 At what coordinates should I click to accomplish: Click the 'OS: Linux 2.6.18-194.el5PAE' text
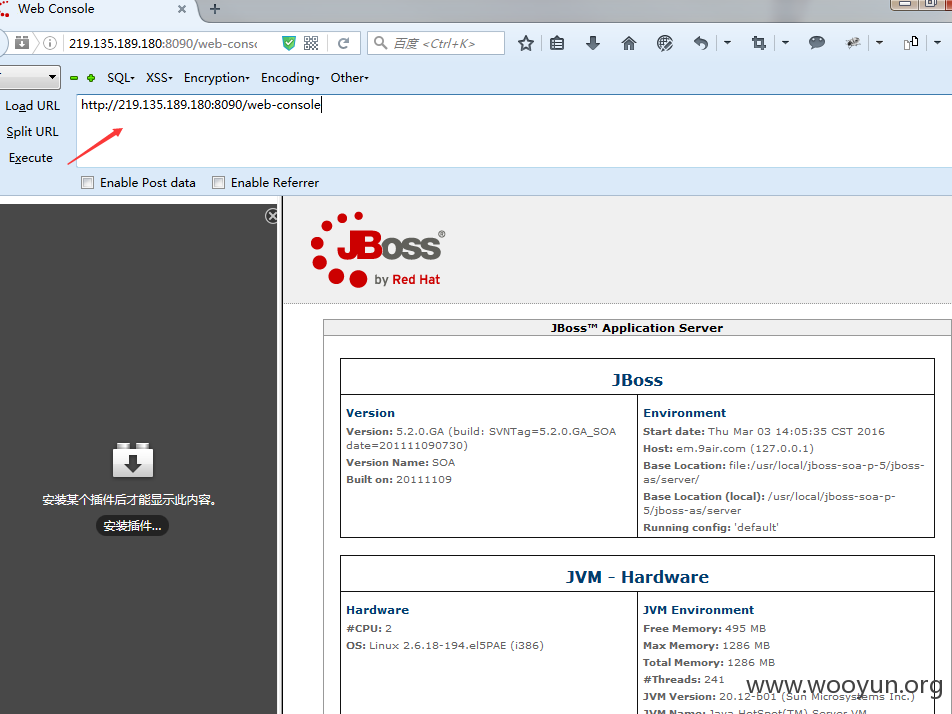click(445, 645)
